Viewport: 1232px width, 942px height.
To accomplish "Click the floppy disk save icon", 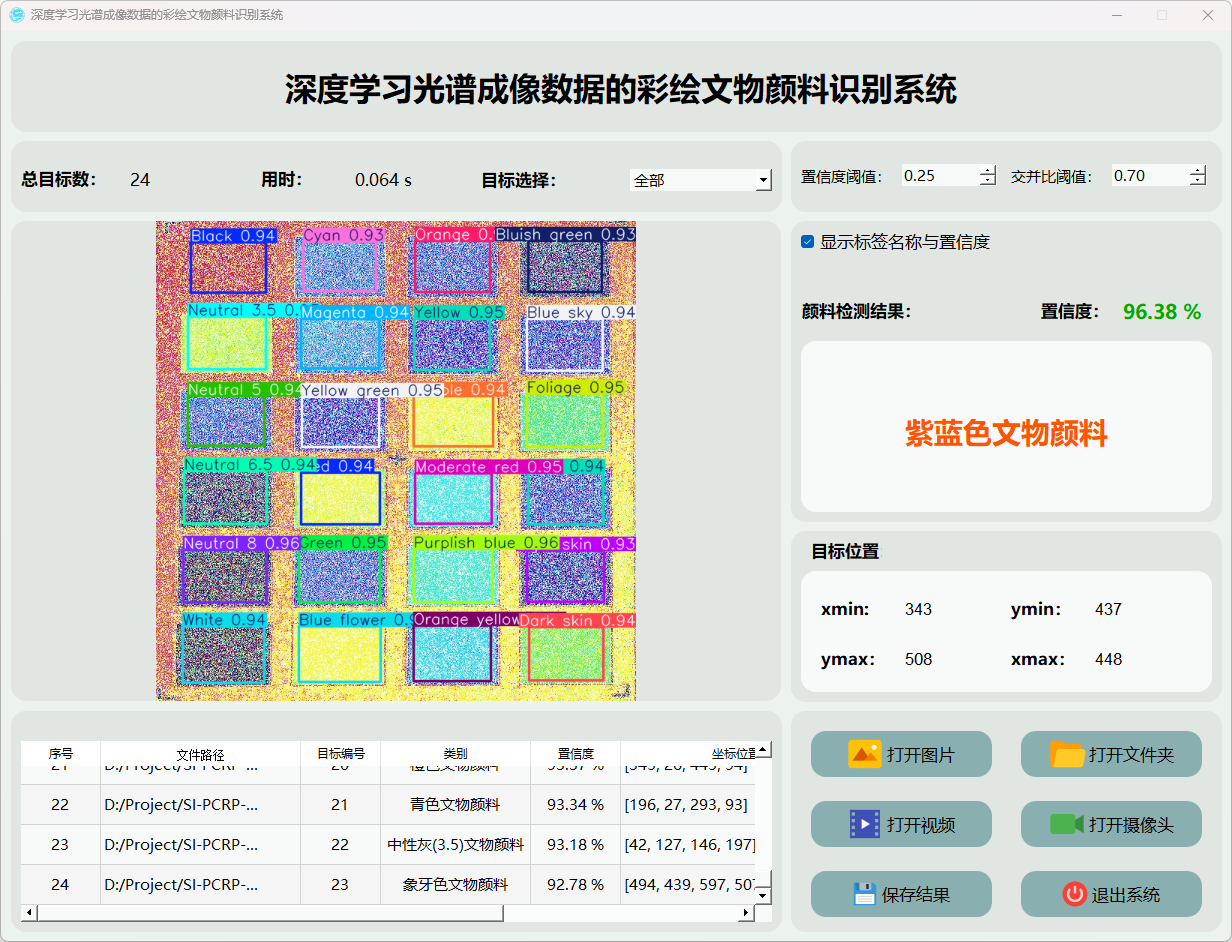I will click(865, 894).
